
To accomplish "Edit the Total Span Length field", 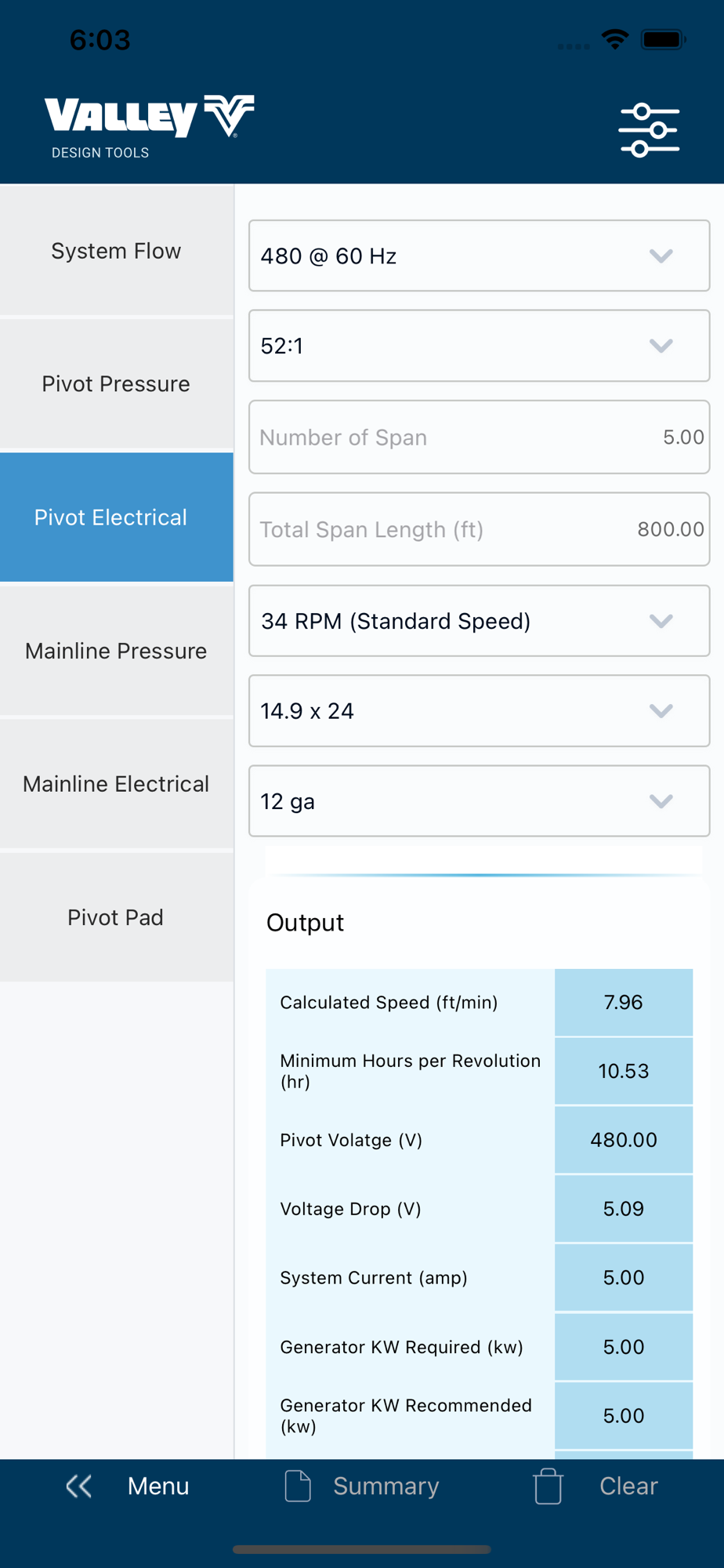I will [479, 529].
